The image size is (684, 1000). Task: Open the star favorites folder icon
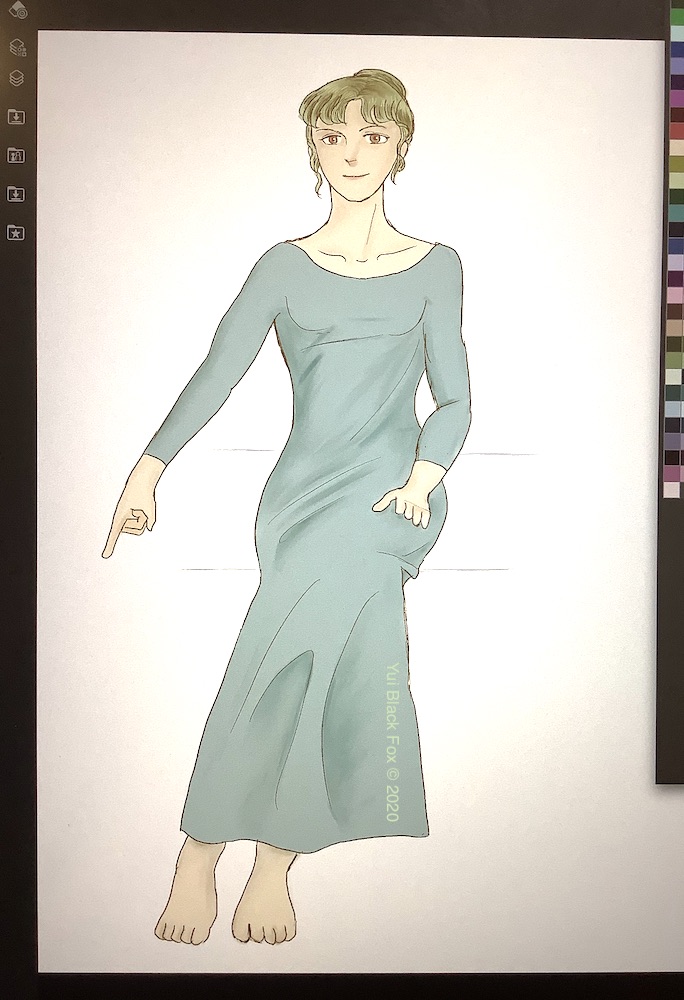click(16, 232)
